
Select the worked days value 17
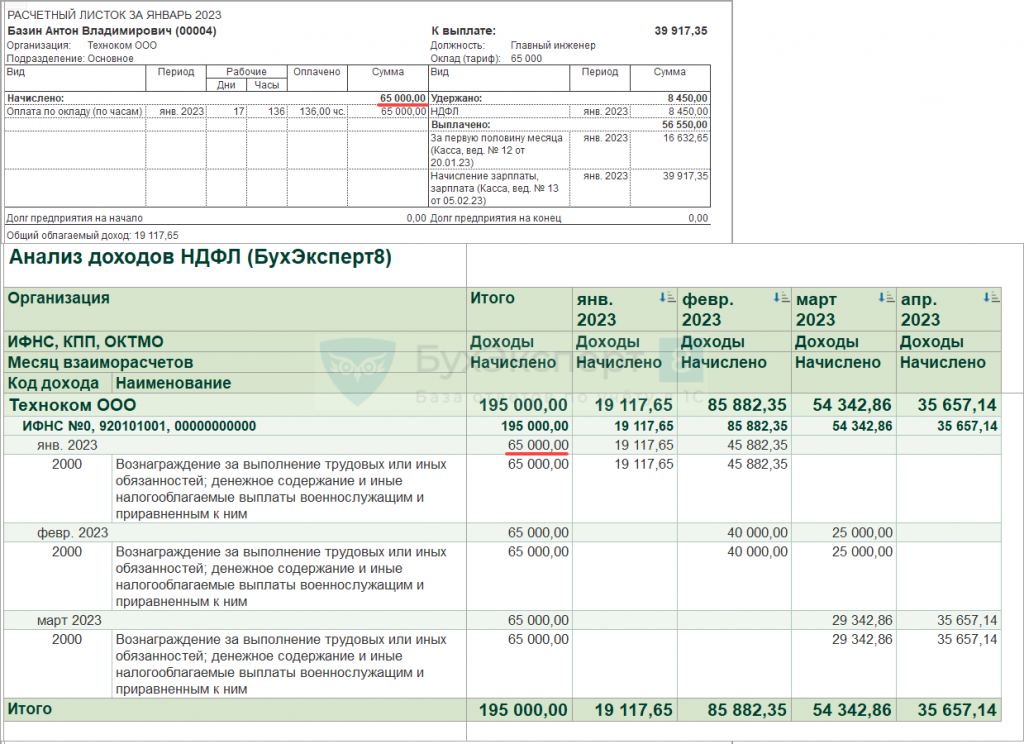tap(238, 112)
